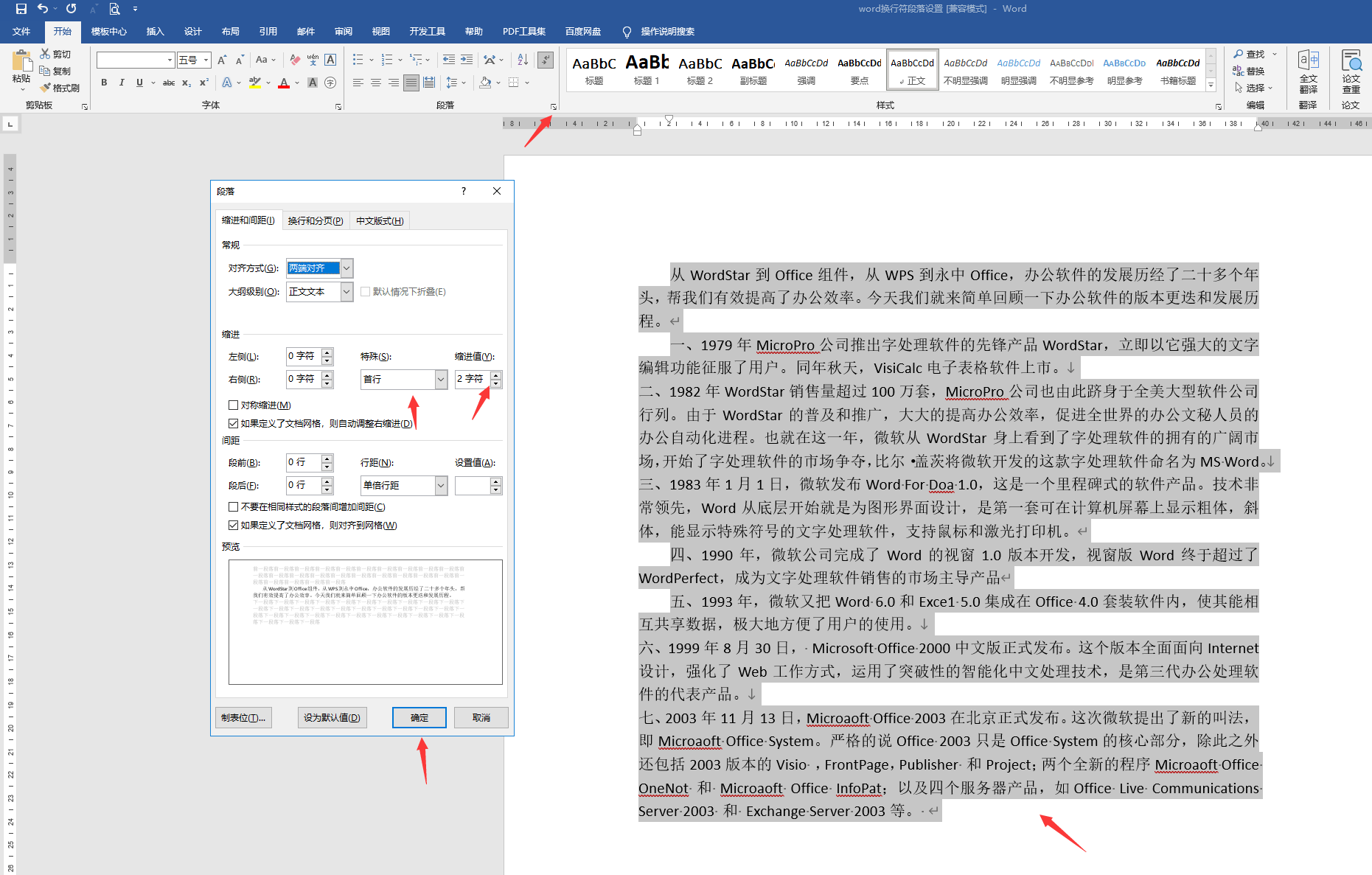The image size is (1372, 875).
Task: Switch to the 中文版式 tab
Action: [x=380, y=220]
